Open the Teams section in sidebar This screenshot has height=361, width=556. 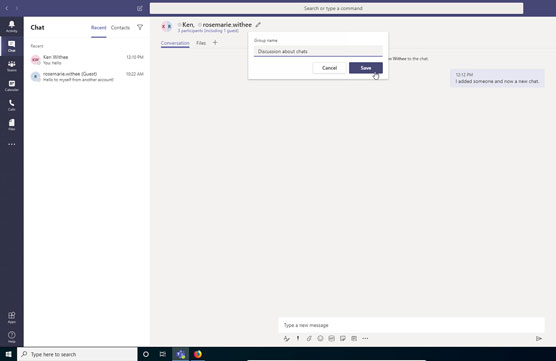click(x=11, y=66)
